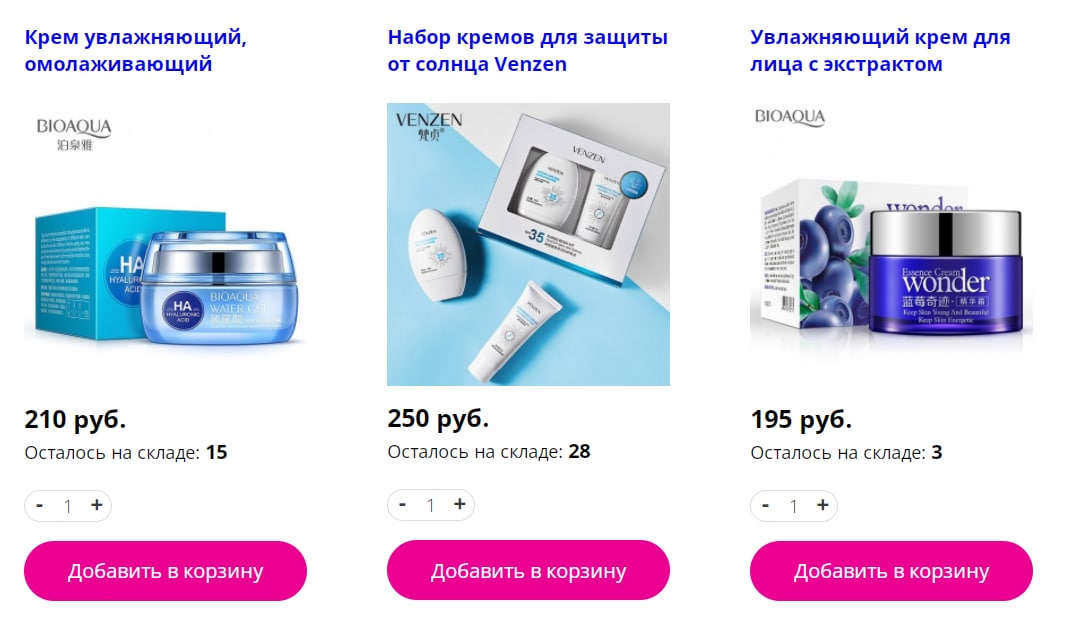The image size is (1073, 633).
Task: Increase quantity of the 195 руб. cream
Action: (823, 506)
